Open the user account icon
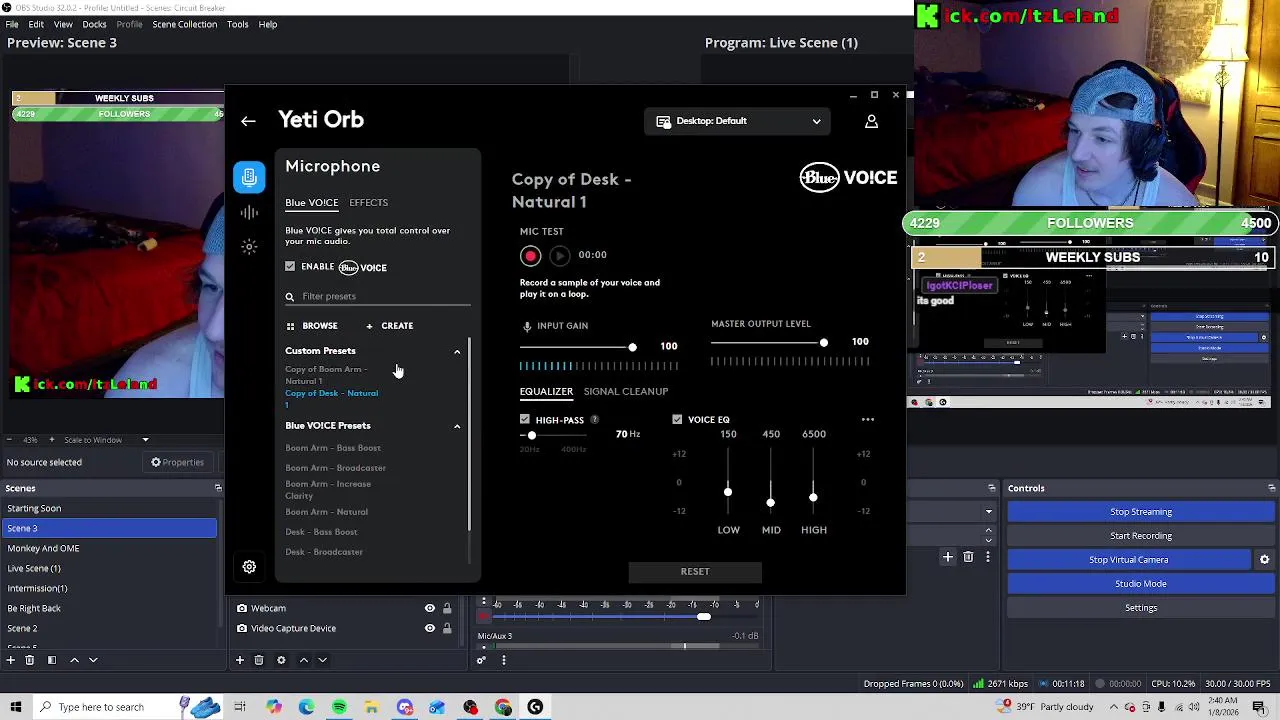 871,121
